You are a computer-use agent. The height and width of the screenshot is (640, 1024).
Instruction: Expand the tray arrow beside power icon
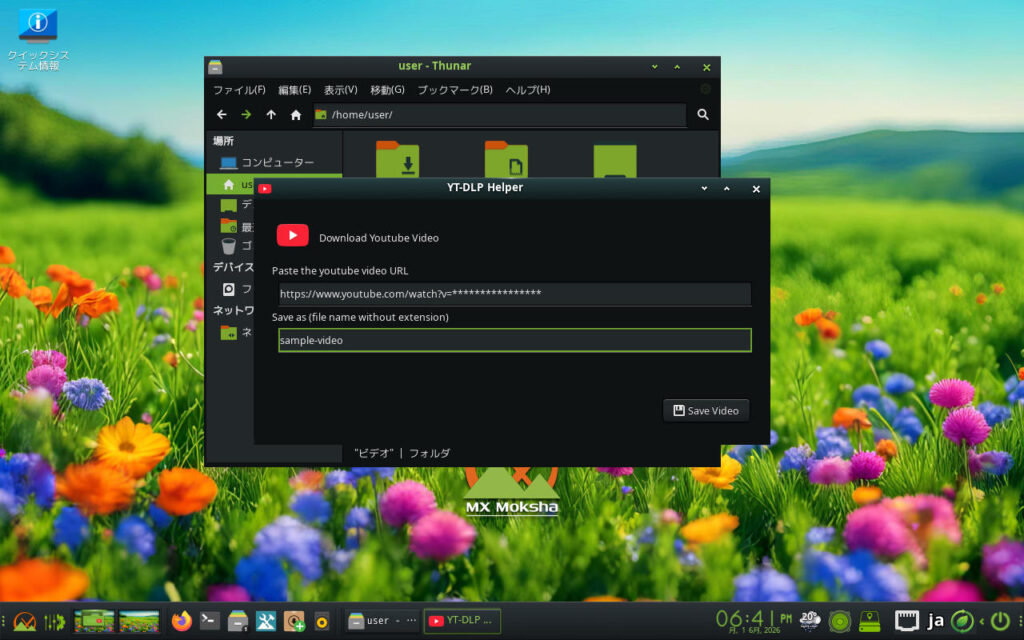(x=981, y=621)
